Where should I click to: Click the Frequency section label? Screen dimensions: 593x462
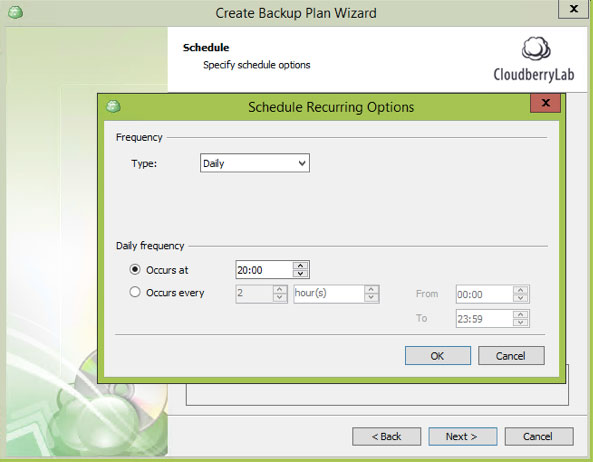139,137
